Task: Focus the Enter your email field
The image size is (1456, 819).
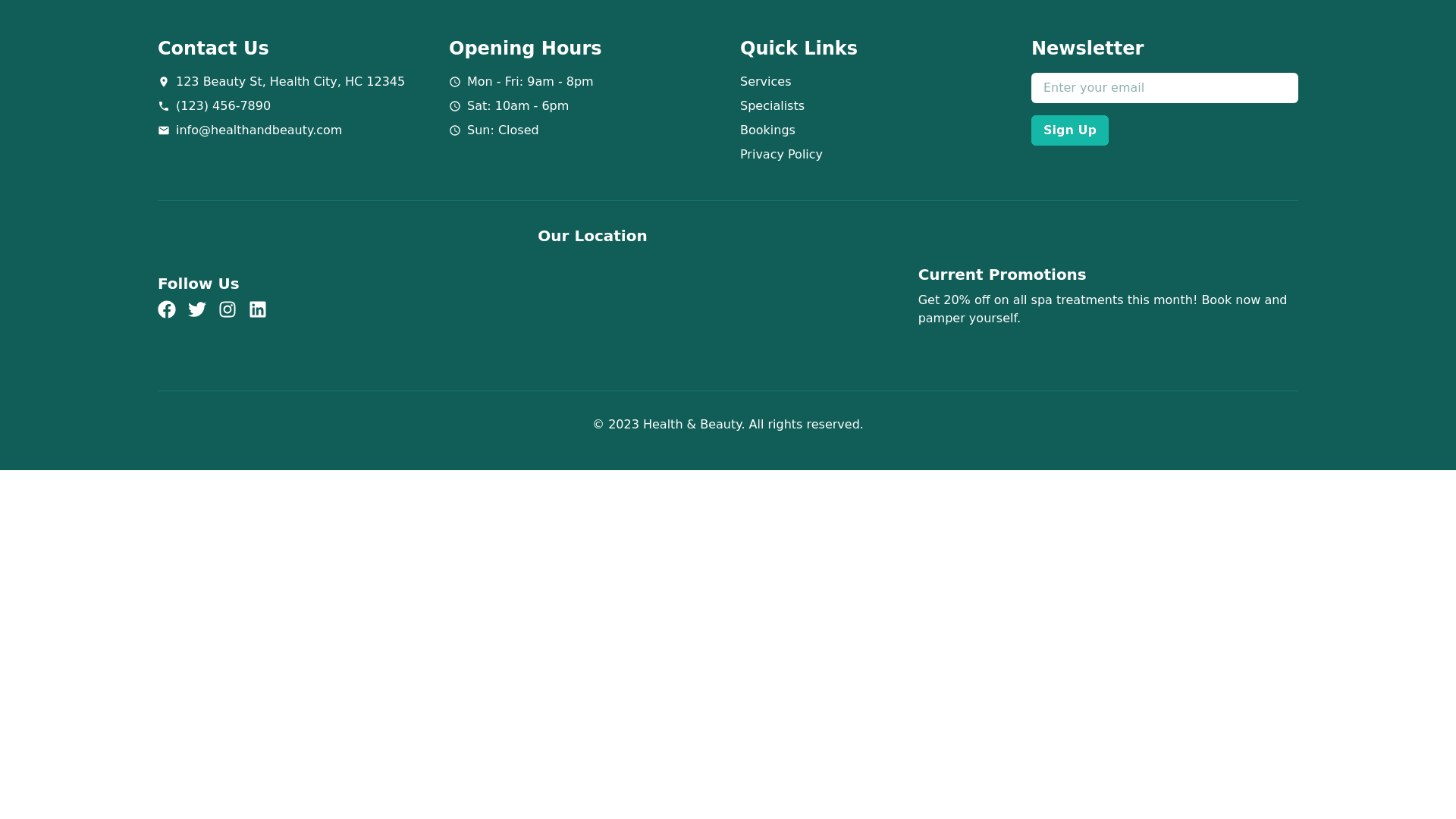Action: [x=1164, y=88]
